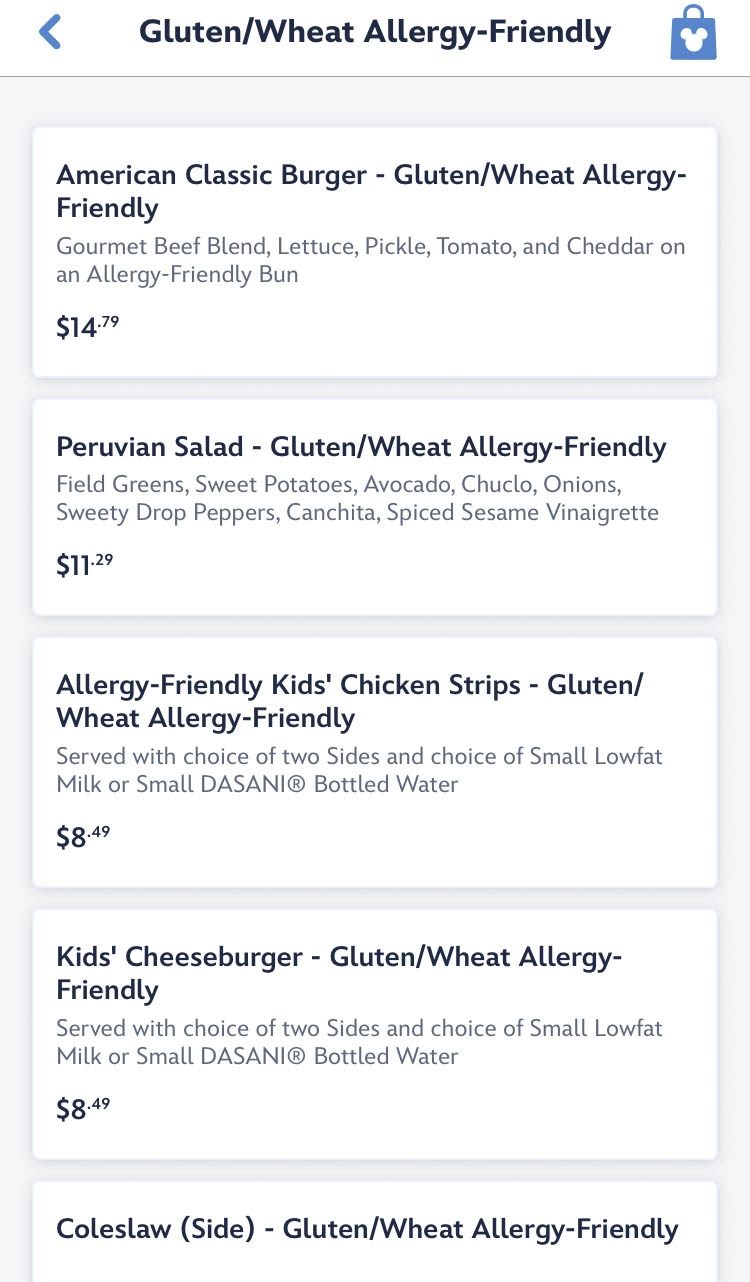Tap the $14.79 burger price
The width and height of the screenshot is (750, 1282).
pos(88,327)
